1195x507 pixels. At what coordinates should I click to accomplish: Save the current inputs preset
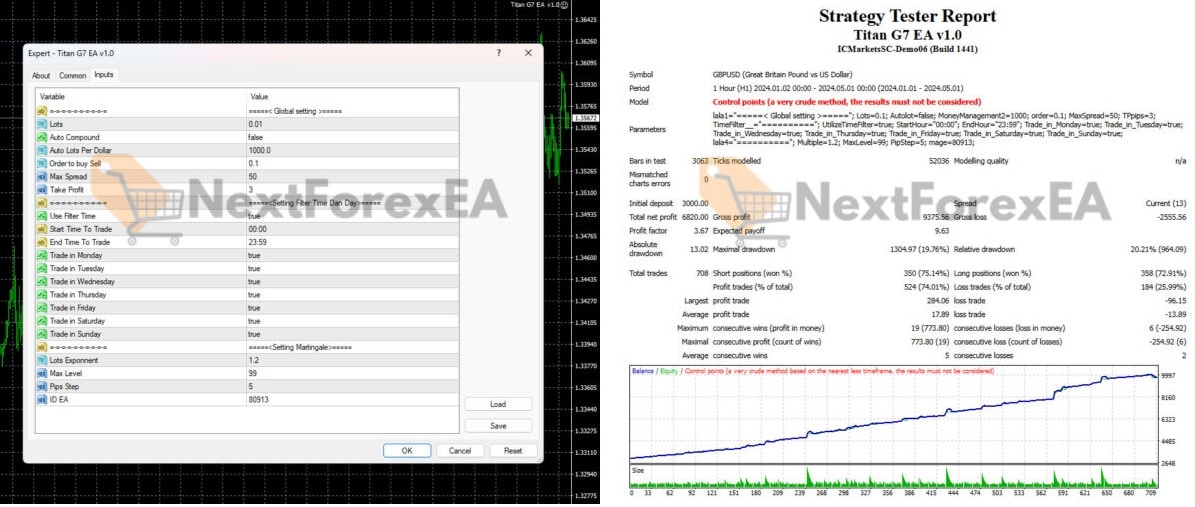tap(498, 426)
